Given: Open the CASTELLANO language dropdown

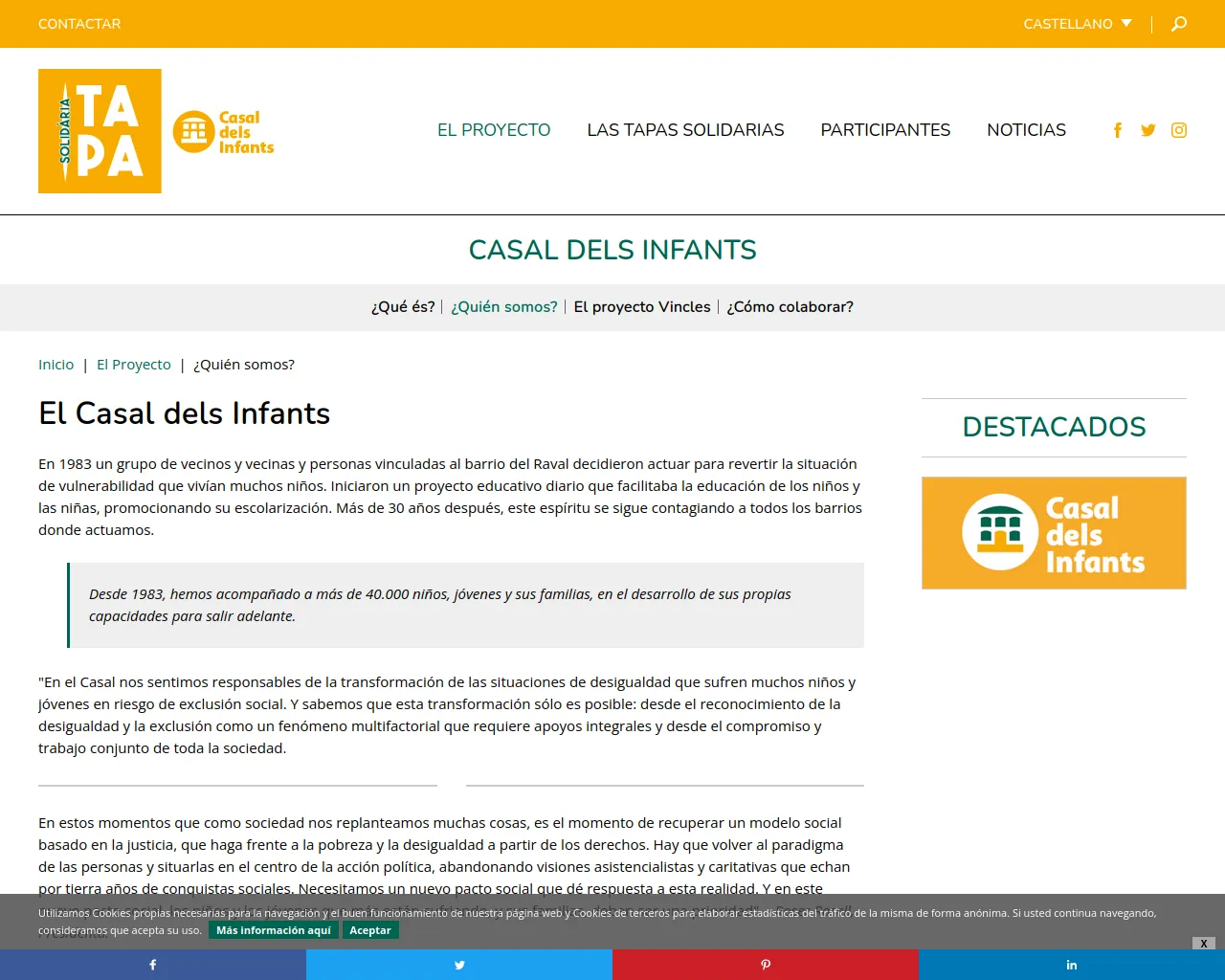Looking at the screenshot, I should click(x=1078, y=24).
